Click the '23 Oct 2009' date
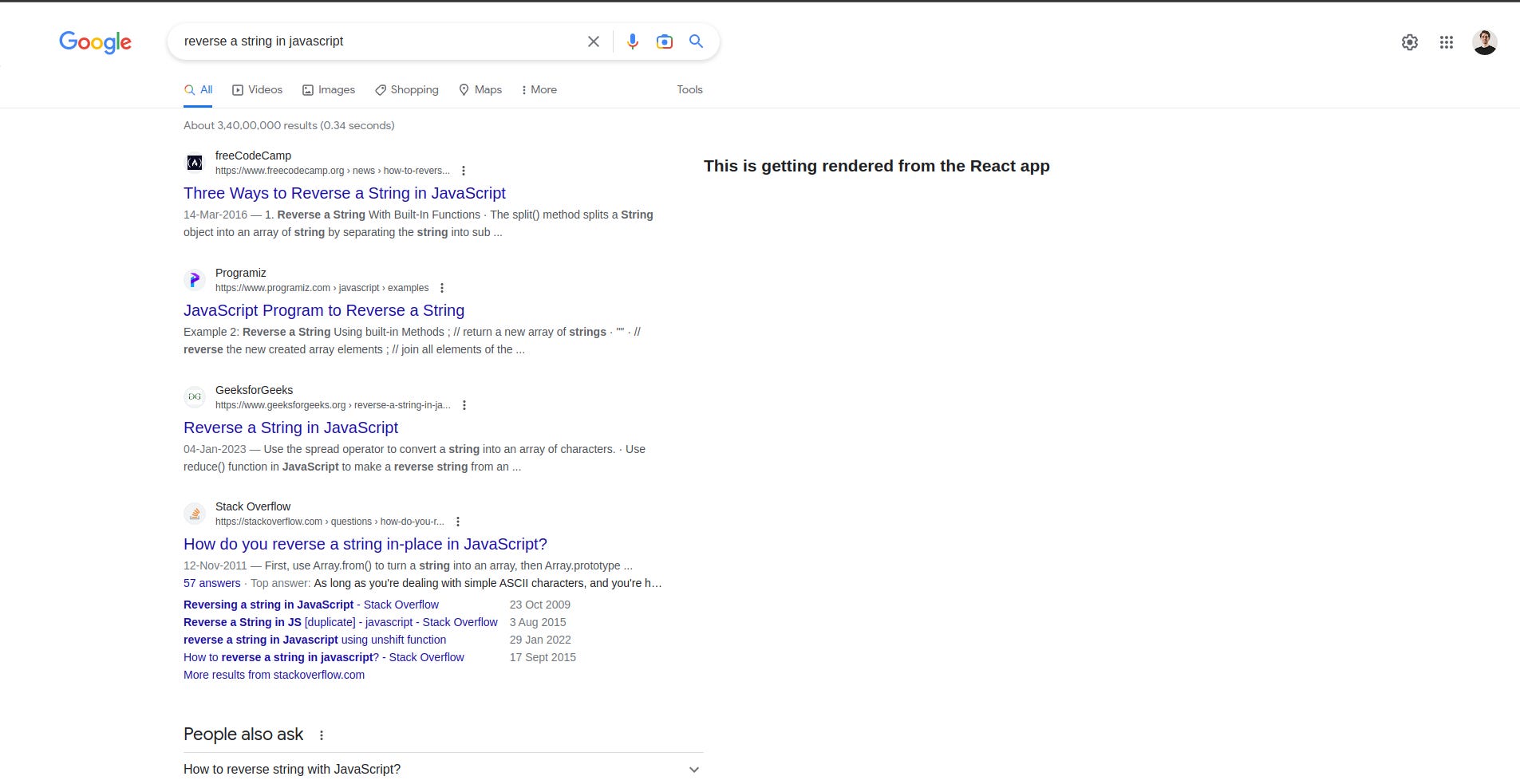 540,605
